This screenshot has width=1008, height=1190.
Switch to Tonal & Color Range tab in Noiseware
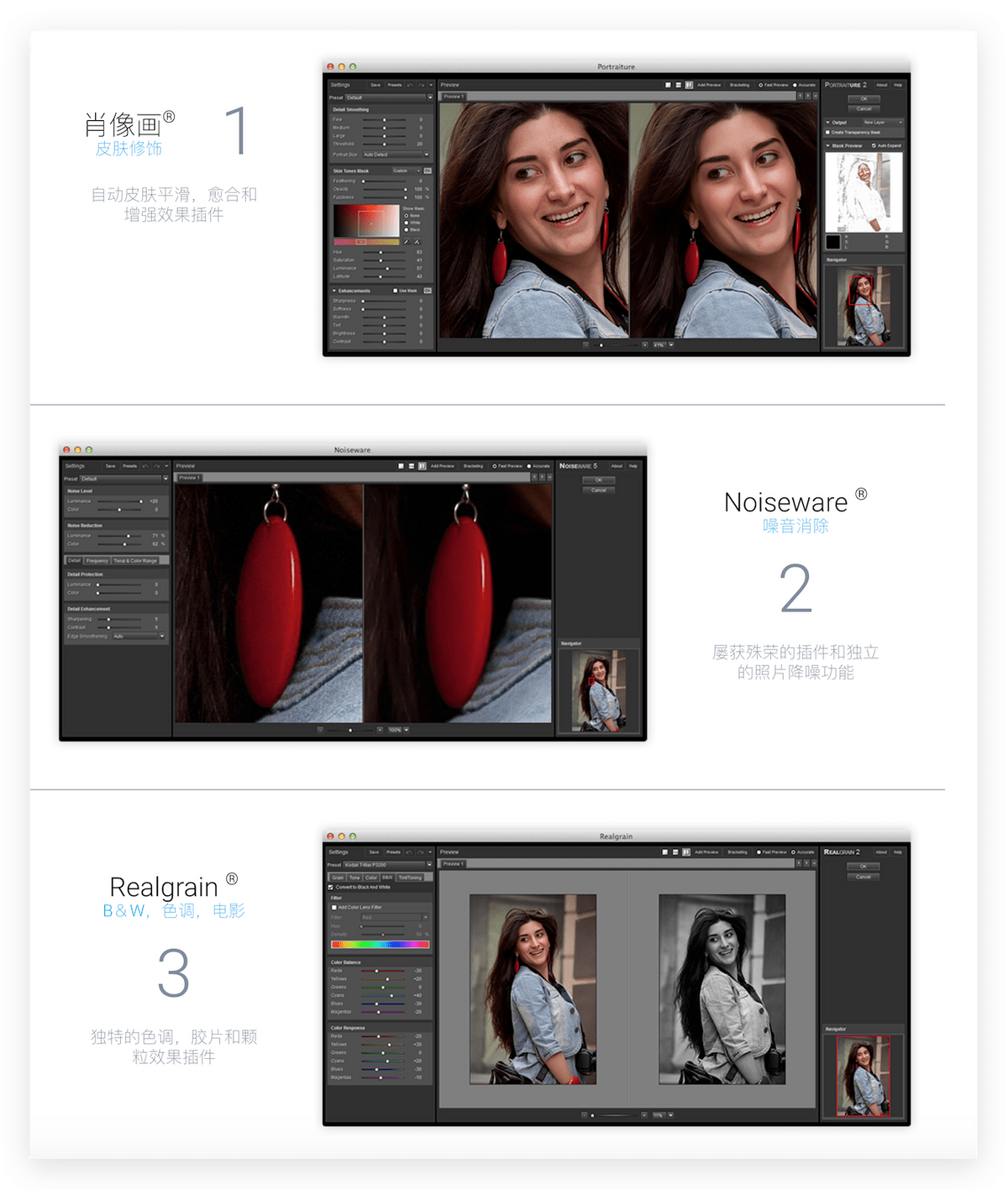click(x=135, y=560)
